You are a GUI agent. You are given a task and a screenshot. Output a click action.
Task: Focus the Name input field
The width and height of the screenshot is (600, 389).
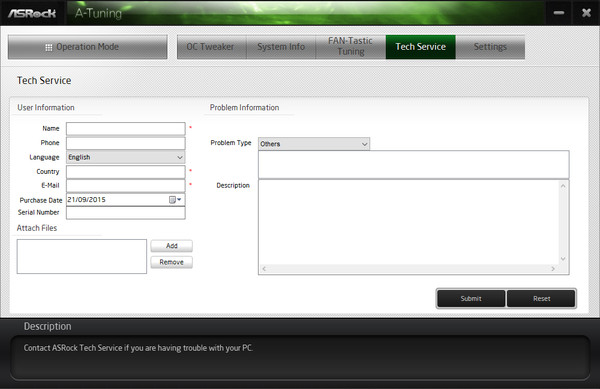point(126,129)
